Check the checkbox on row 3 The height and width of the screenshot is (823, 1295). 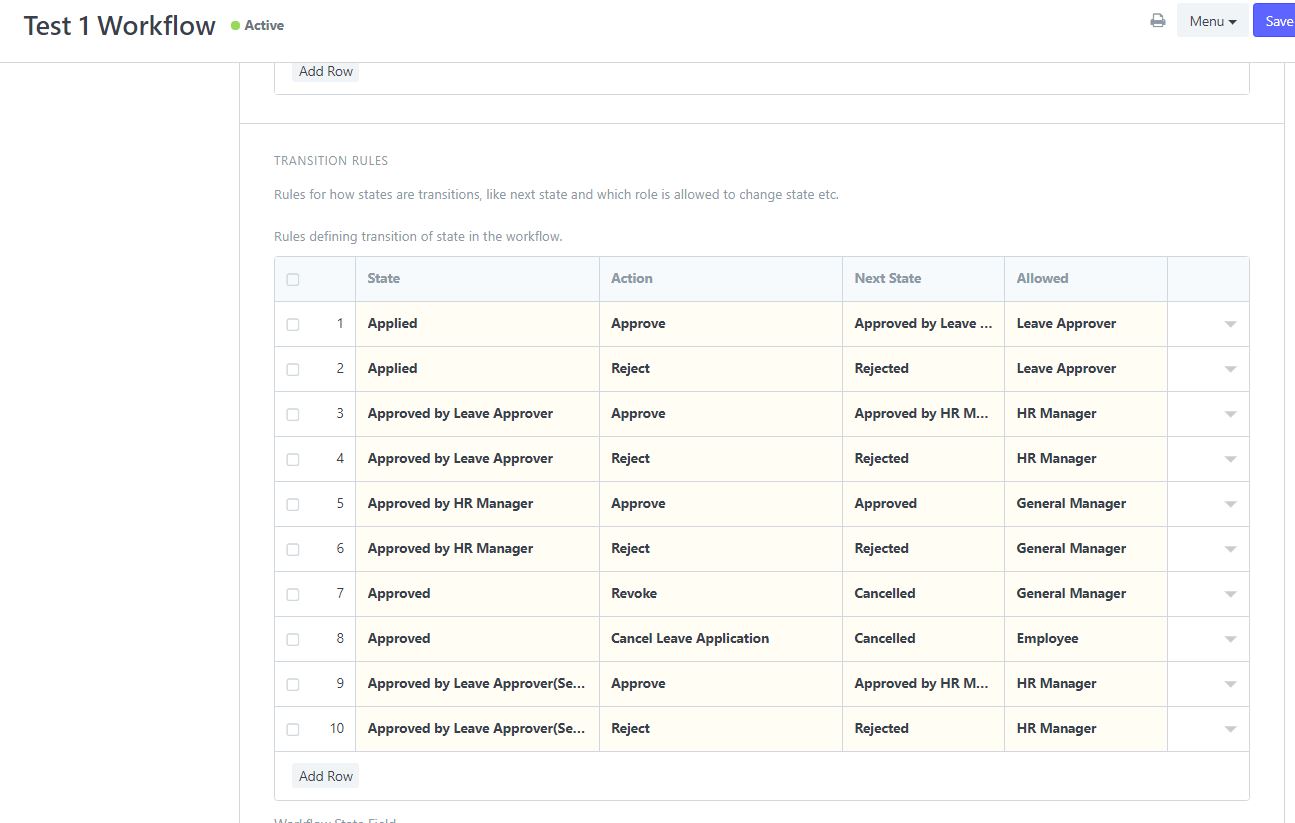(x=292, y=414)
